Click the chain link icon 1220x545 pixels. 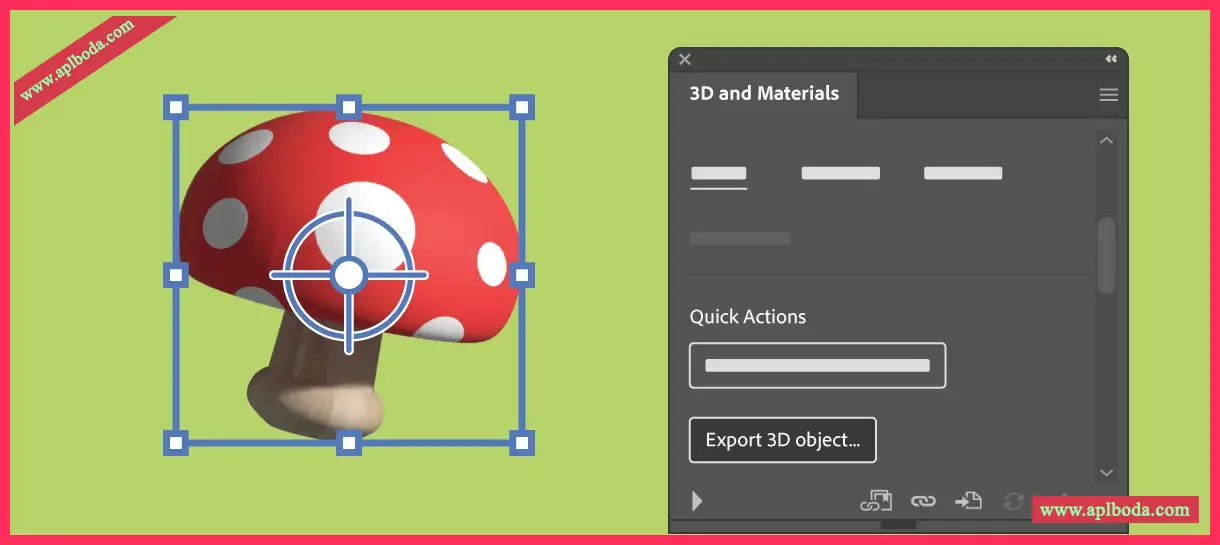(922, 501)
